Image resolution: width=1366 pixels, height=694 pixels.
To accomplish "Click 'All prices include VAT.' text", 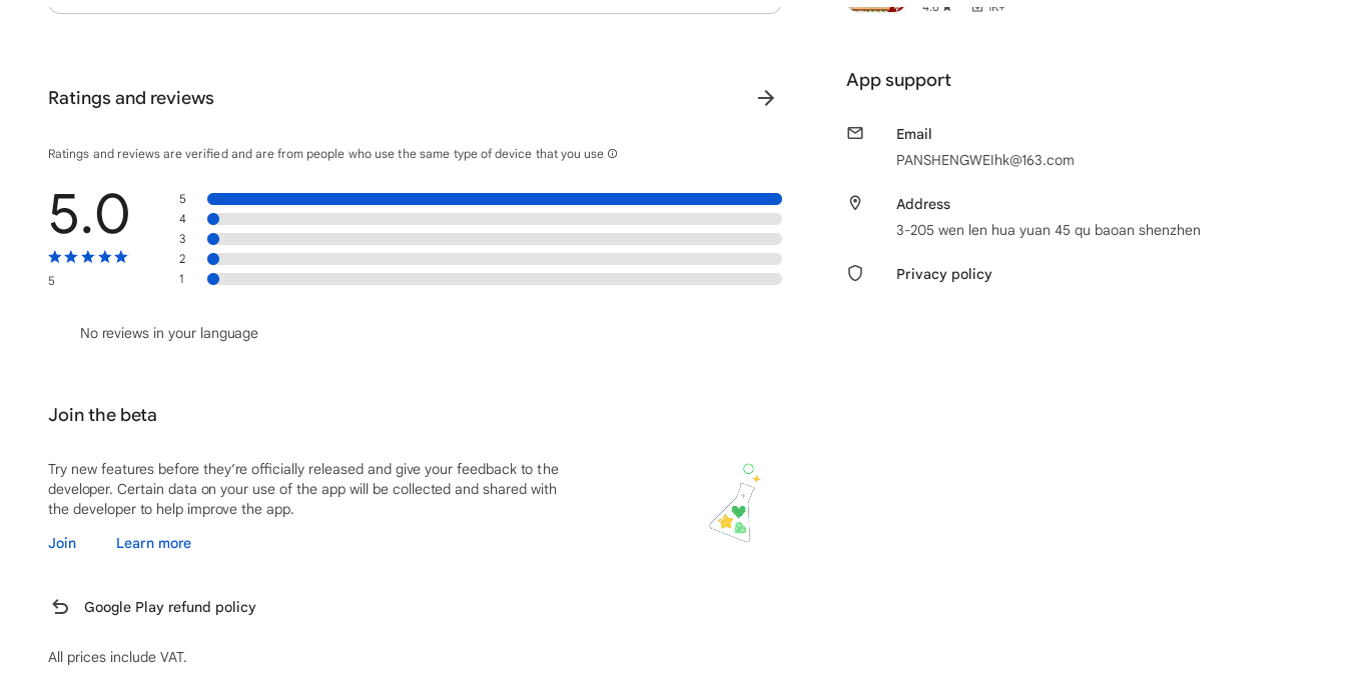I will click(x=117, y=657).
